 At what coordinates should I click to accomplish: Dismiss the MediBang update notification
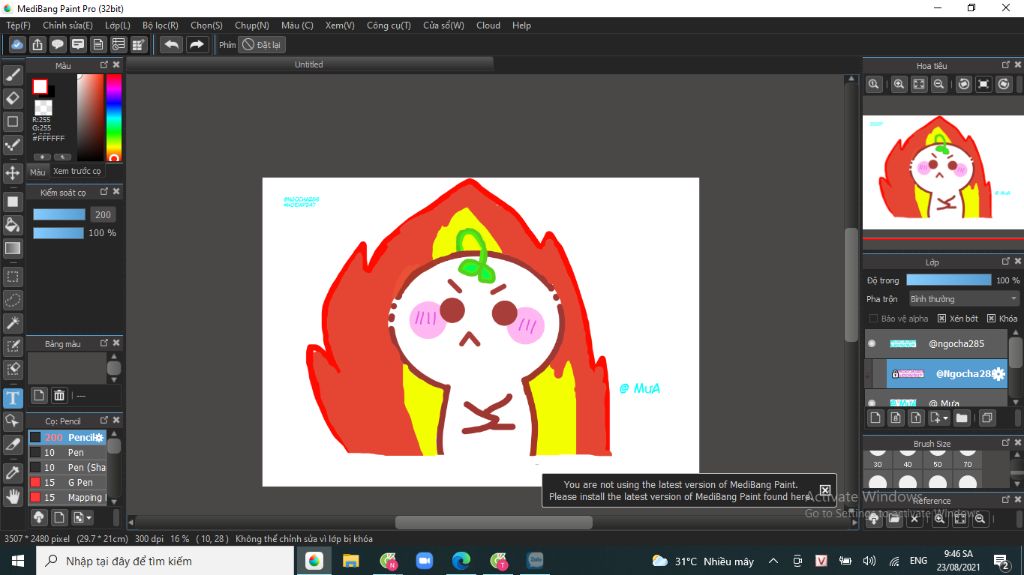(x=825, y=490)
